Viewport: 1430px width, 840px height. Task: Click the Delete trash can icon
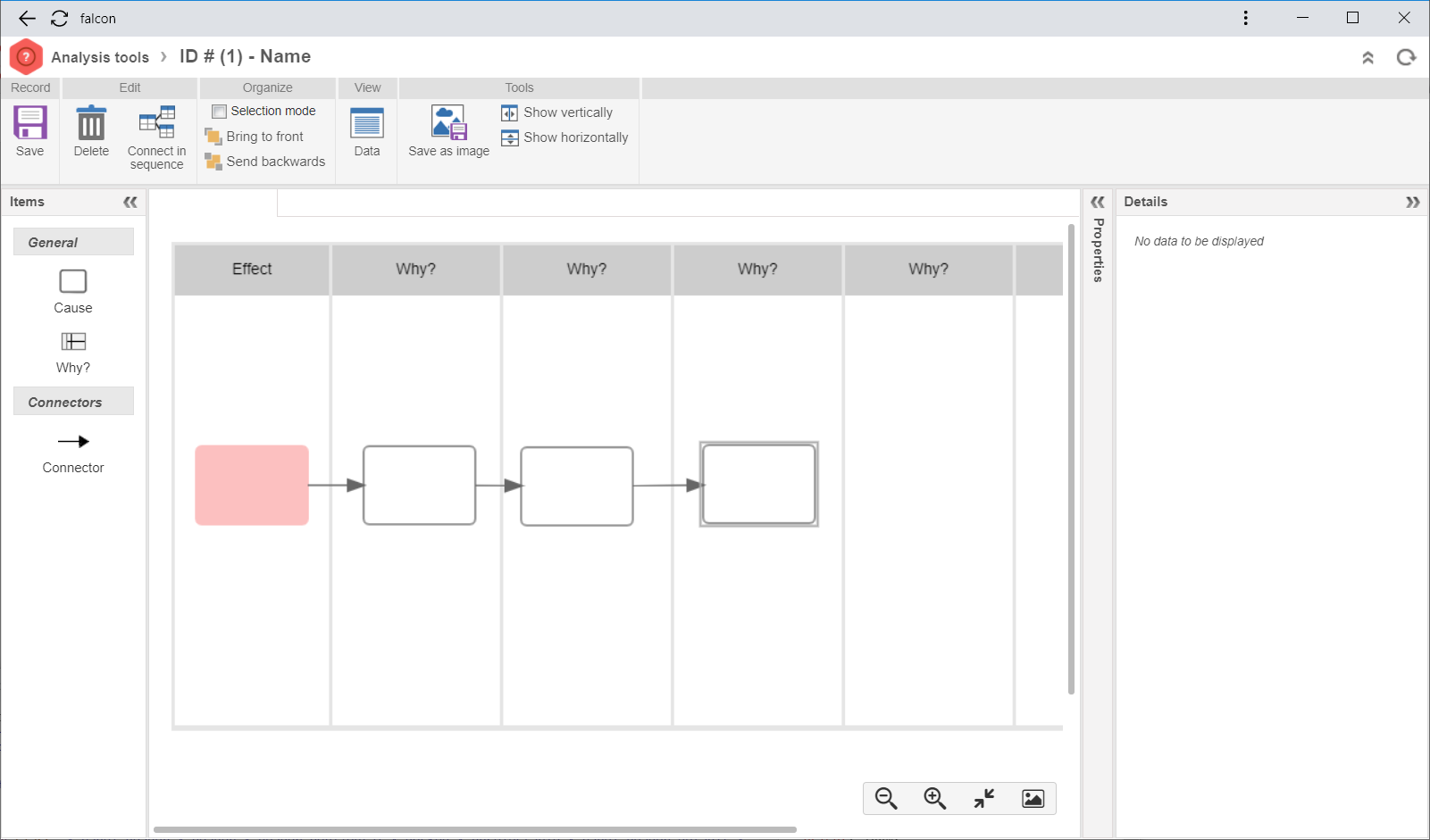click(91, 122)
